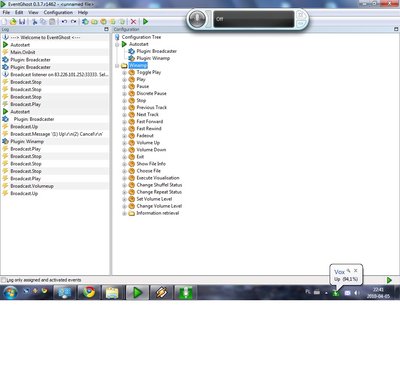Click the Welcome to EventGhost log line

point(45,37)
